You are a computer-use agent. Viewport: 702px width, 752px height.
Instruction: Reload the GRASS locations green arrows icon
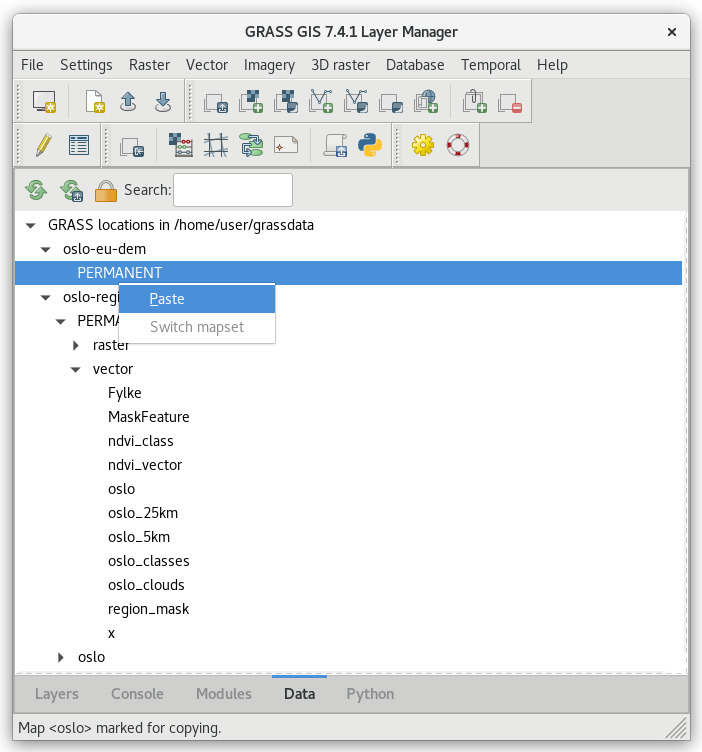(36, 190)
